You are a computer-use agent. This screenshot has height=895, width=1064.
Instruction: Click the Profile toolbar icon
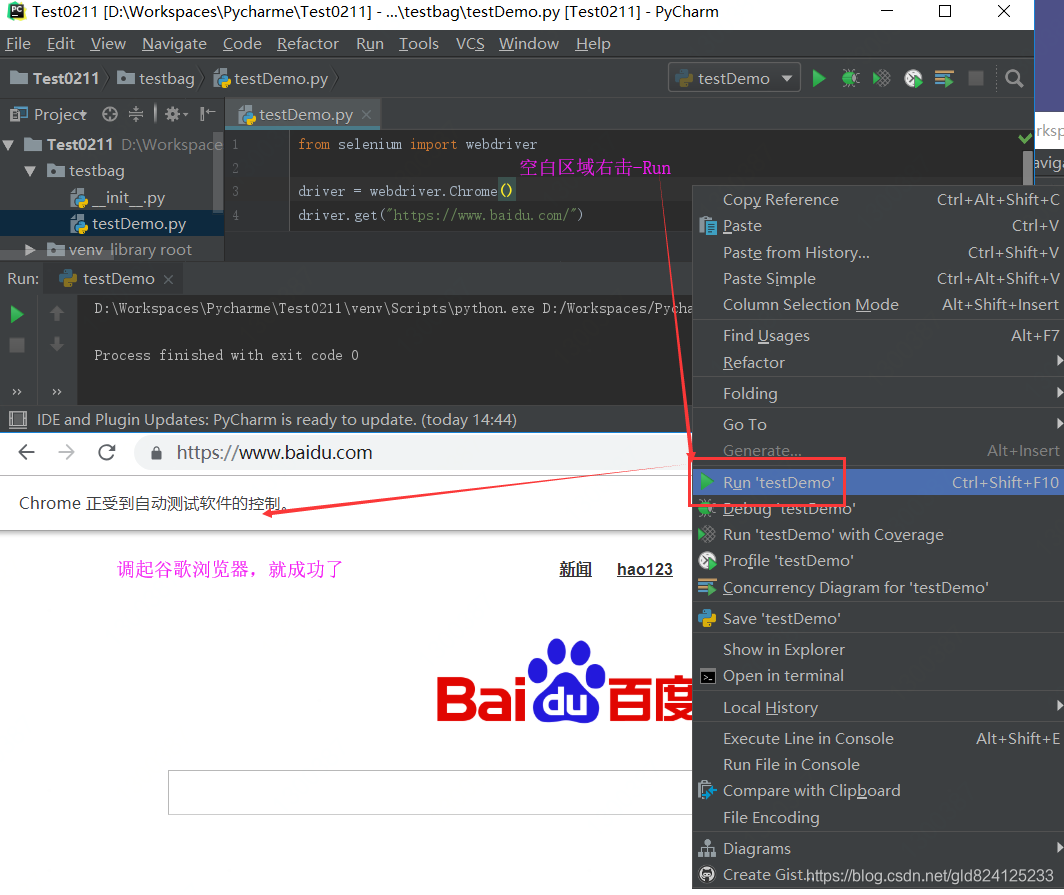tap(913, 79)
